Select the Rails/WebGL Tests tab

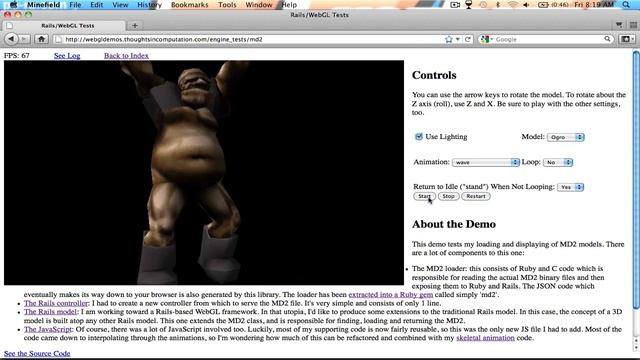[63, 25]
